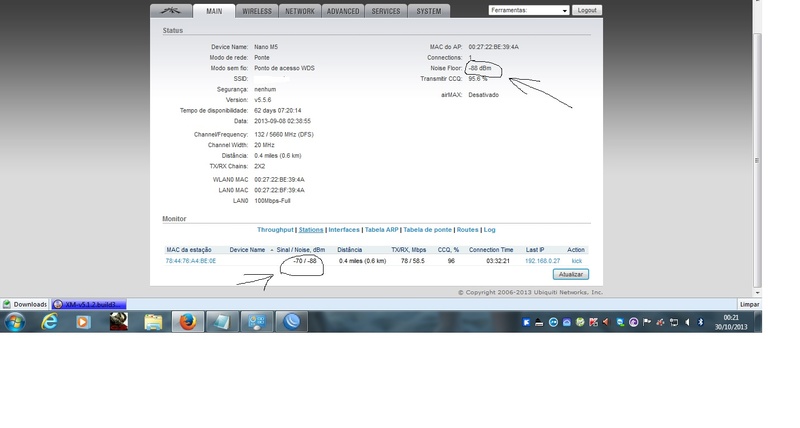Select the Stations monitor link

coord(311,230)
